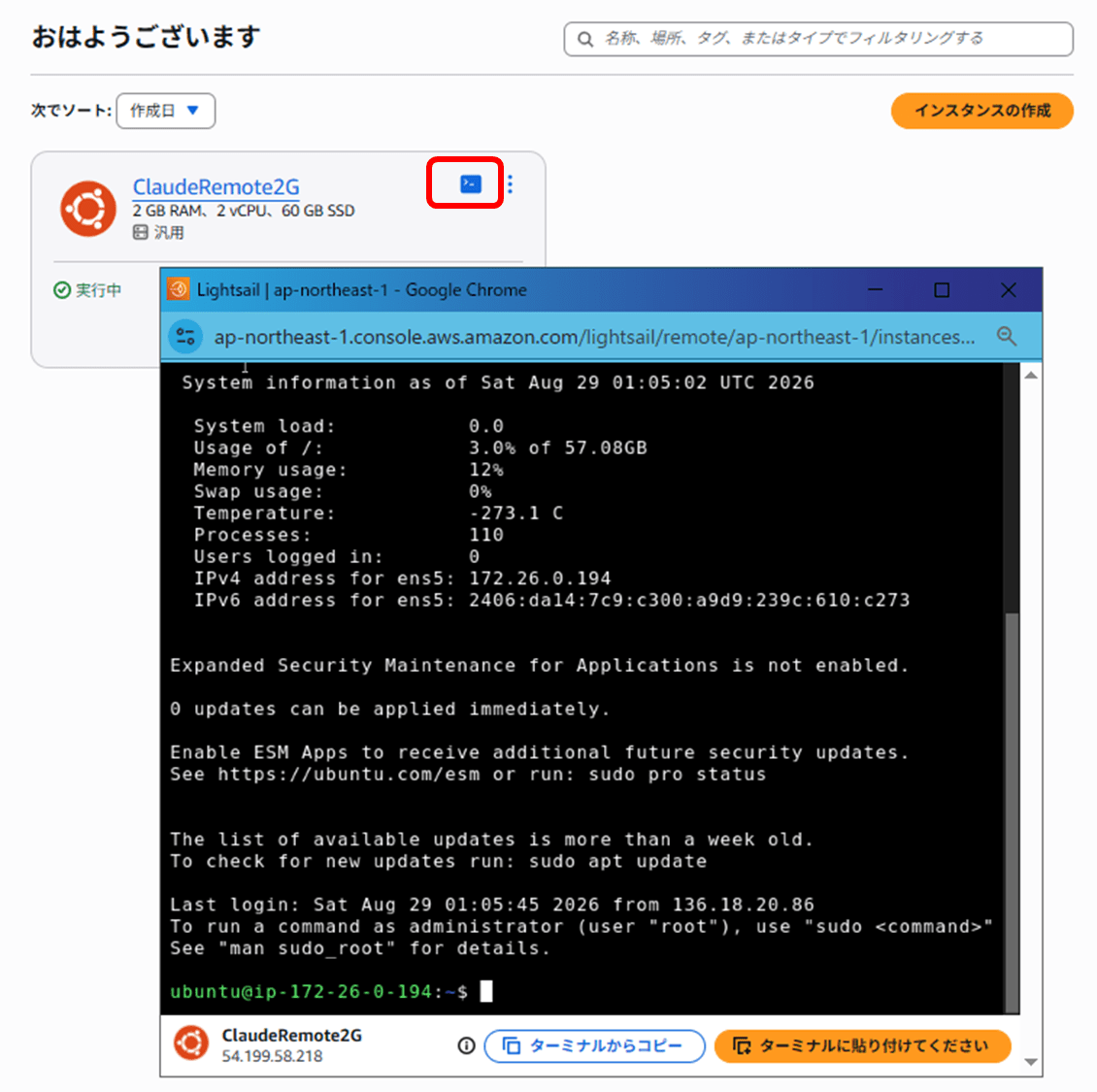Click the インスタンスの作成 button
1097x1092 pixels.
[x=981, y=111]
